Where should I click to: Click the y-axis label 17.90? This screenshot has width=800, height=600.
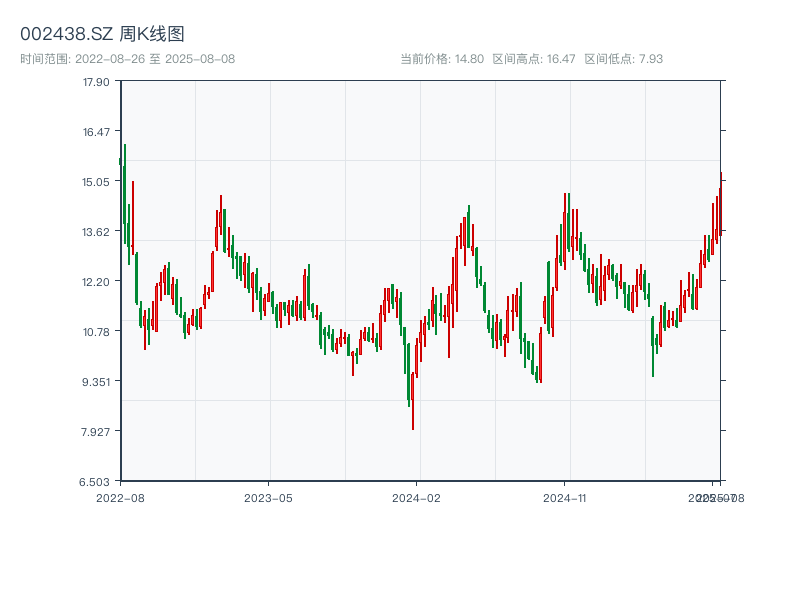pos(96,82)
